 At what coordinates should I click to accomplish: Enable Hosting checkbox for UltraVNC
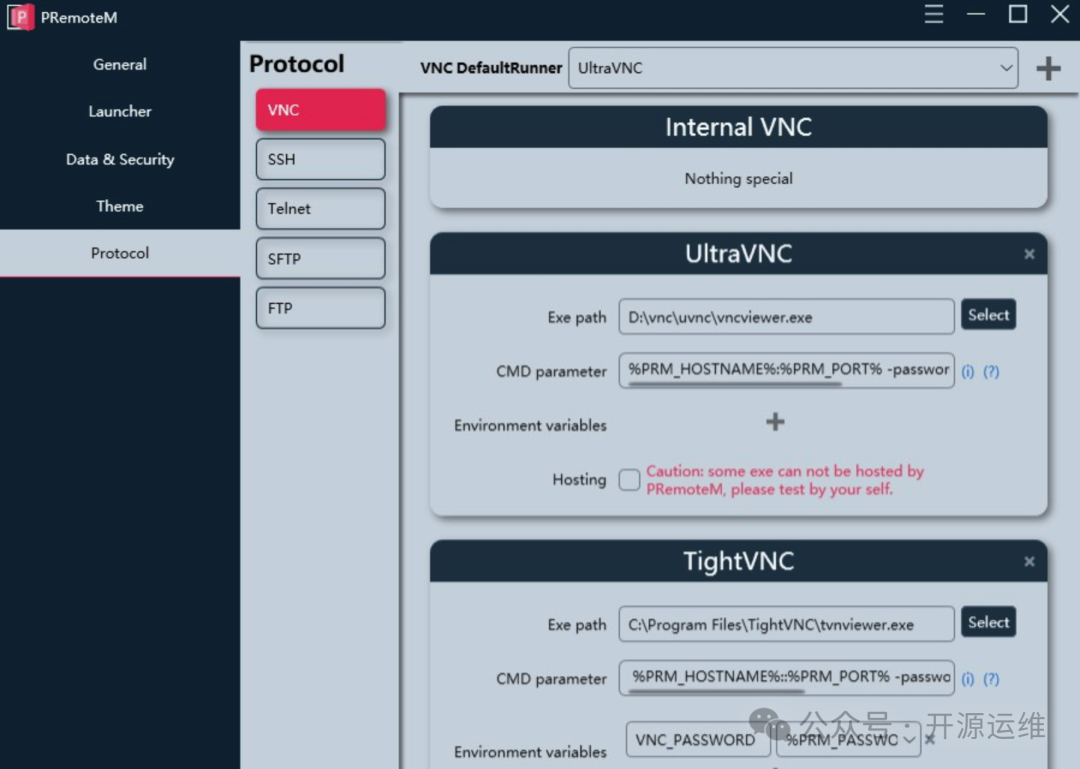(x=629, y=480)
